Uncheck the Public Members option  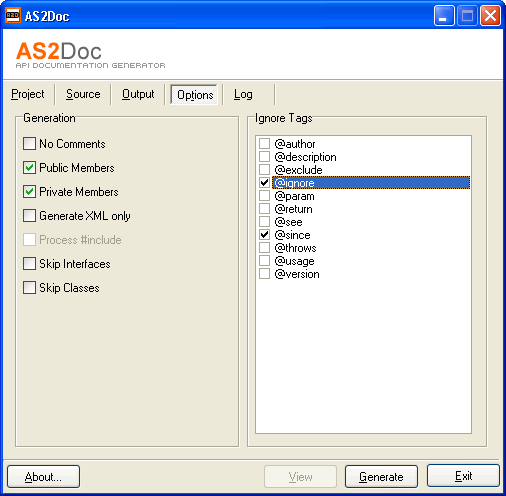click(x=29, y=168)
